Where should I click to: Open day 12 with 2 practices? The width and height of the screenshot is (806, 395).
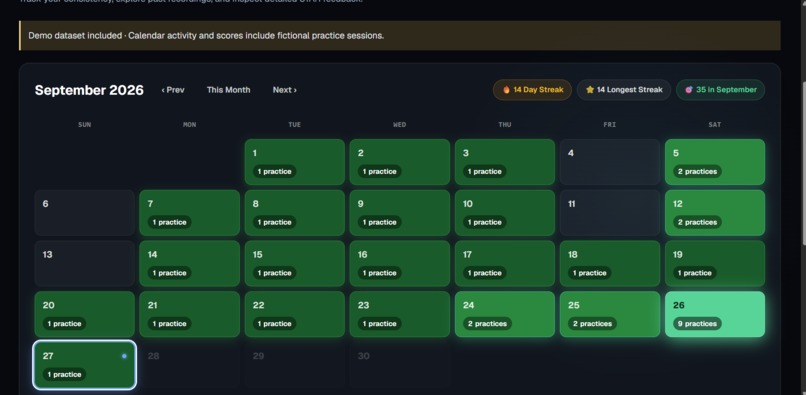coord(715,213)
